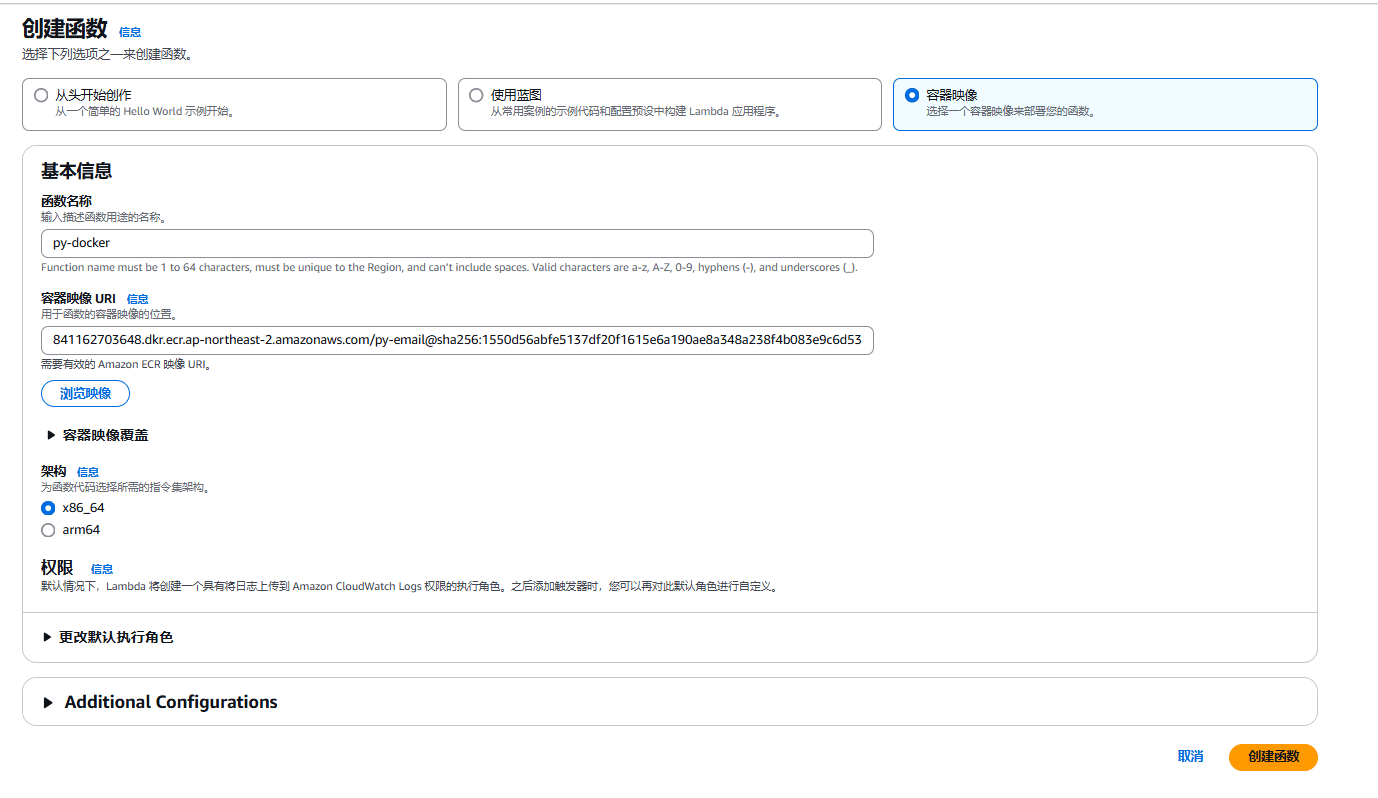Click the 函数名称 input field
The image size is (1378, 798).
tap(457, 243)
